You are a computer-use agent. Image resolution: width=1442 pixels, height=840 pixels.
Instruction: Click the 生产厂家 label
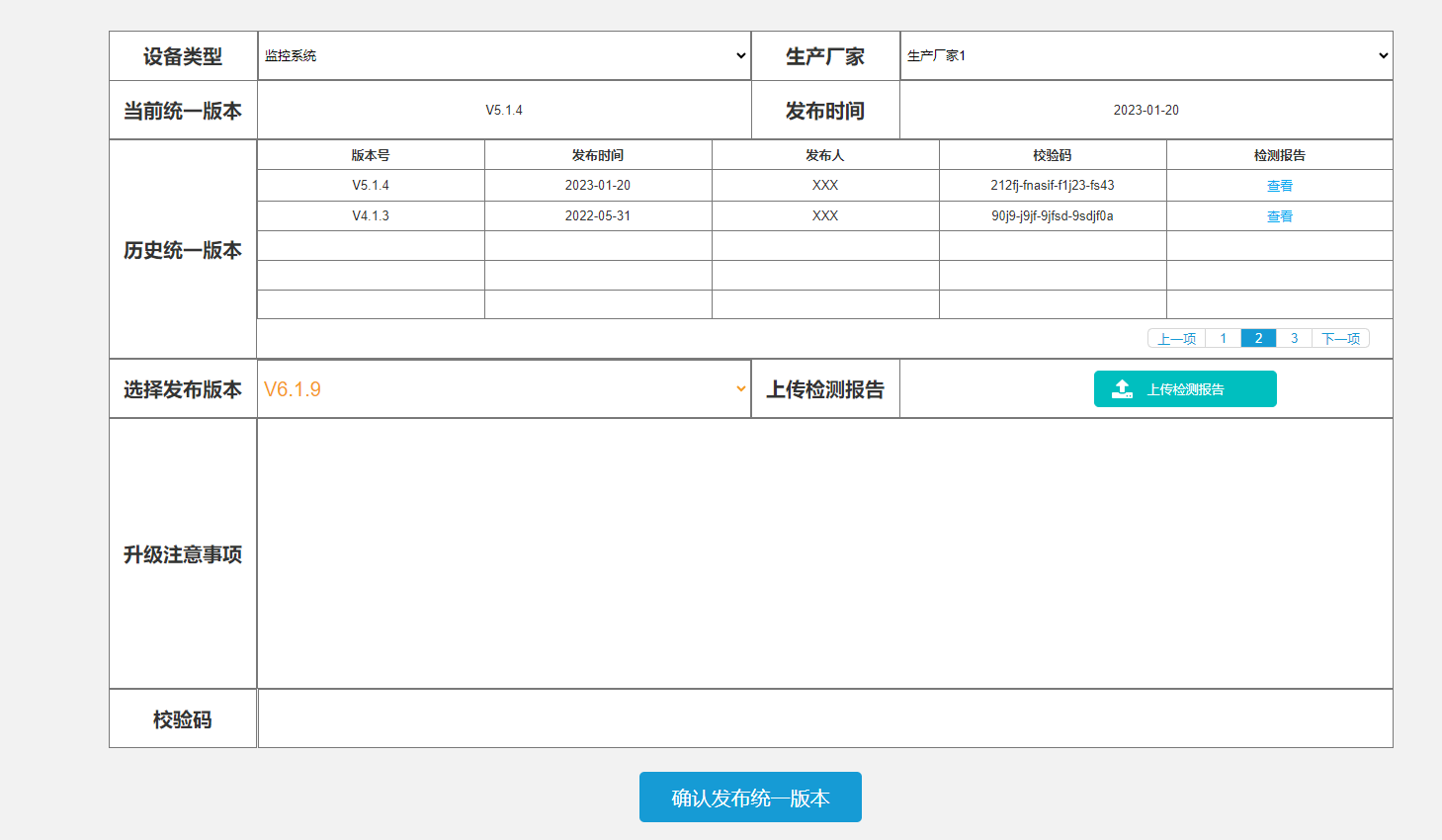(825, 56)
